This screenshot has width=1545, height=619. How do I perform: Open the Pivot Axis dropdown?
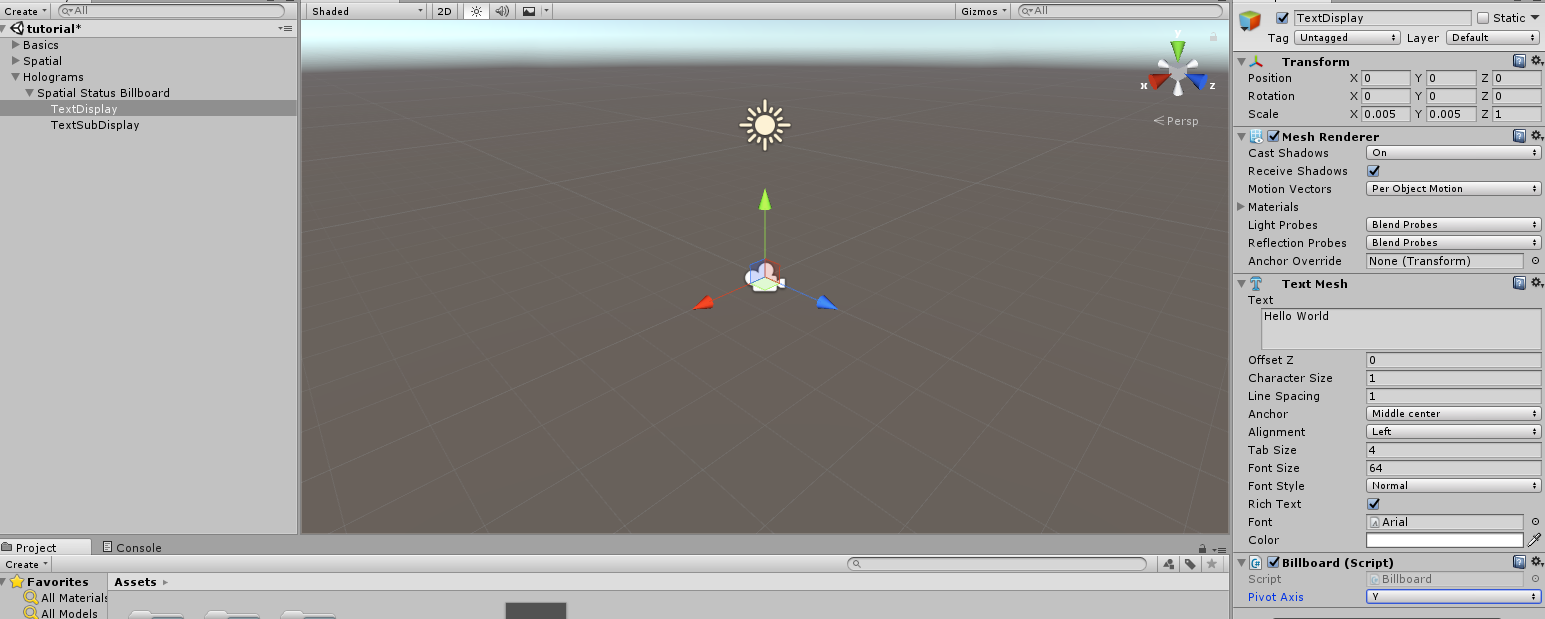point(1453,597)
